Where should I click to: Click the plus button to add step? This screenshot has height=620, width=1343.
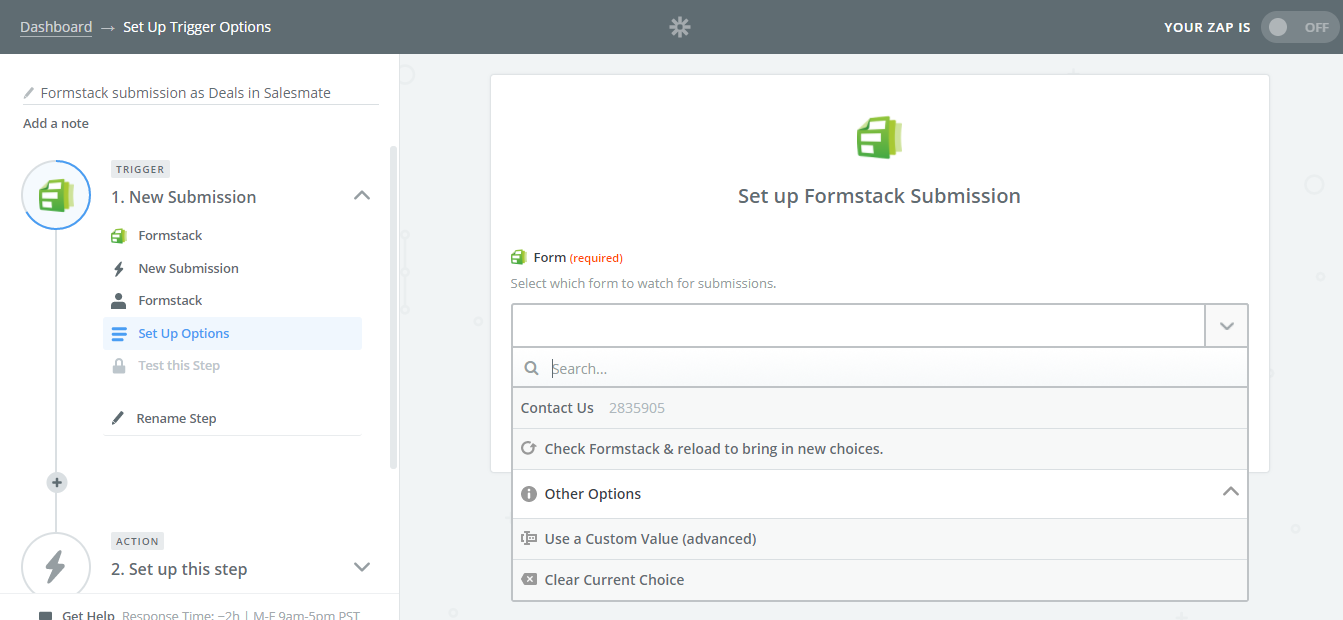(x=57, y=483)
